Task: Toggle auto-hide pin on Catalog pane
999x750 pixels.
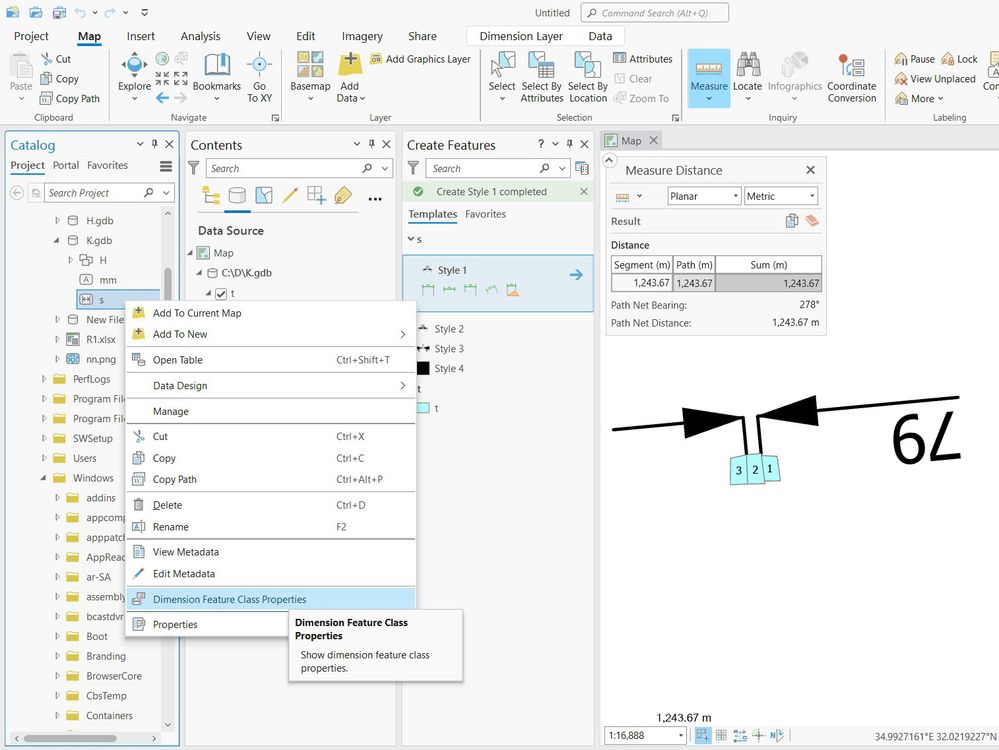Action: [155, 144]
